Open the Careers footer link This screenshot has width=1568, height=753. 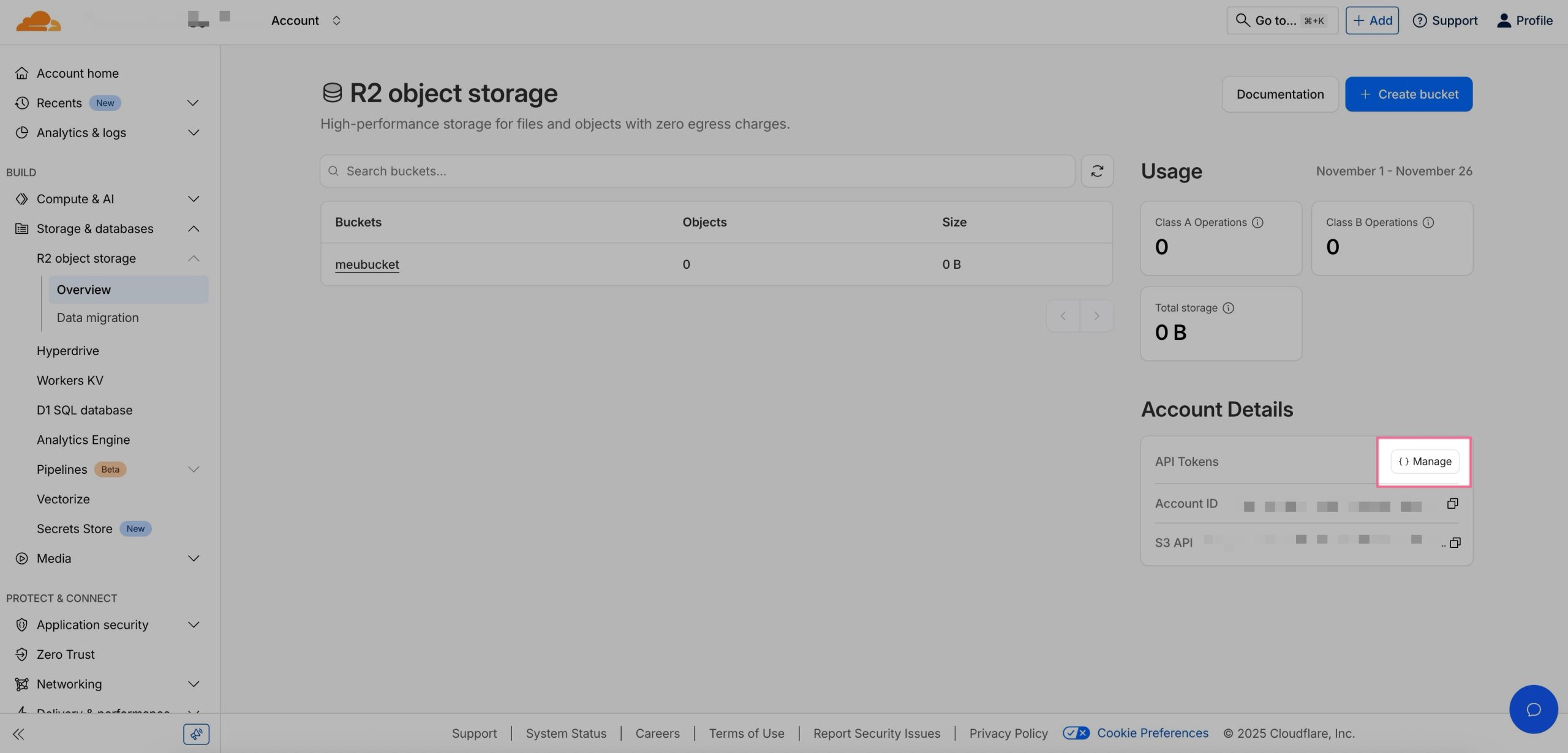click(x=657, y=733)
